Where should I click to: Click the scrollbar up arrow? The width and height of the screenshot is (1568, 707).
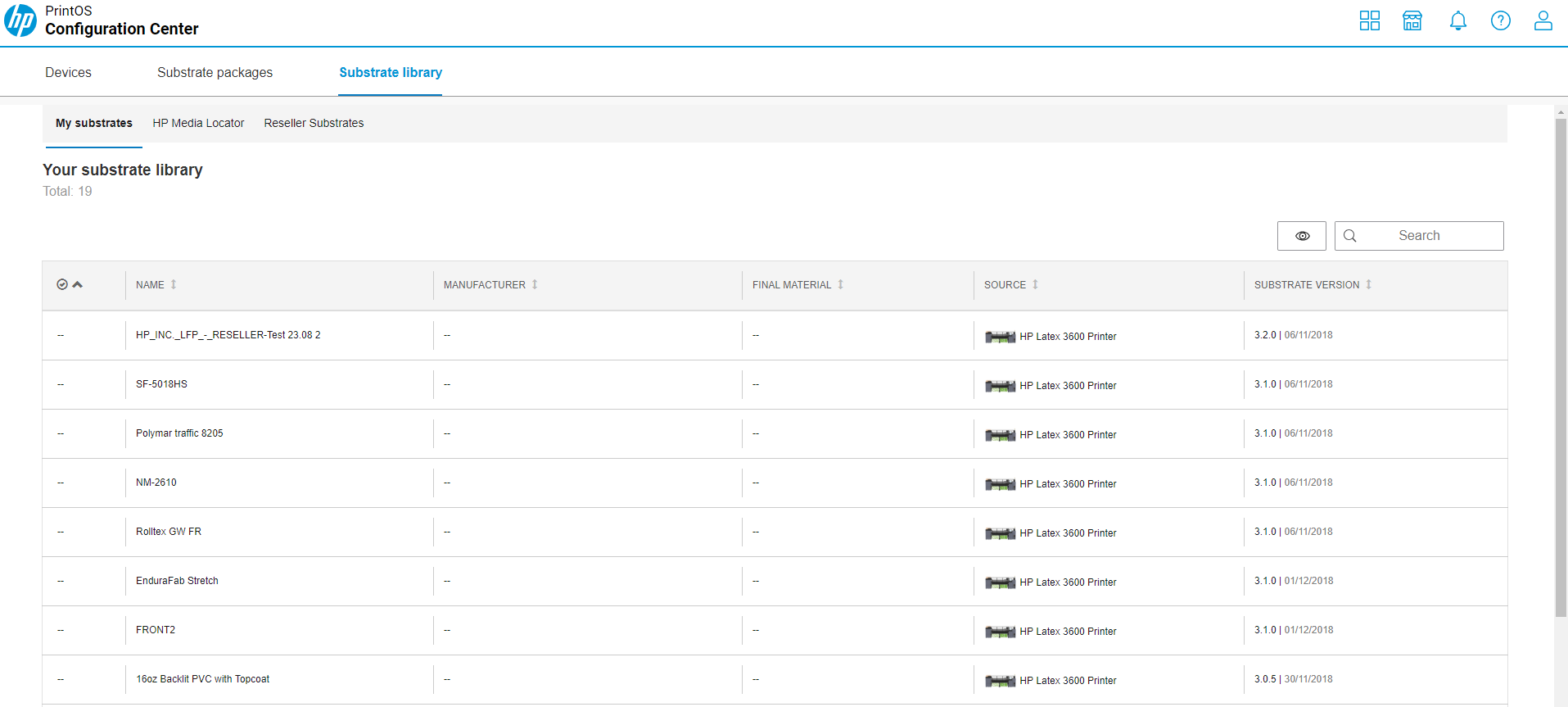coord(1561,112)
